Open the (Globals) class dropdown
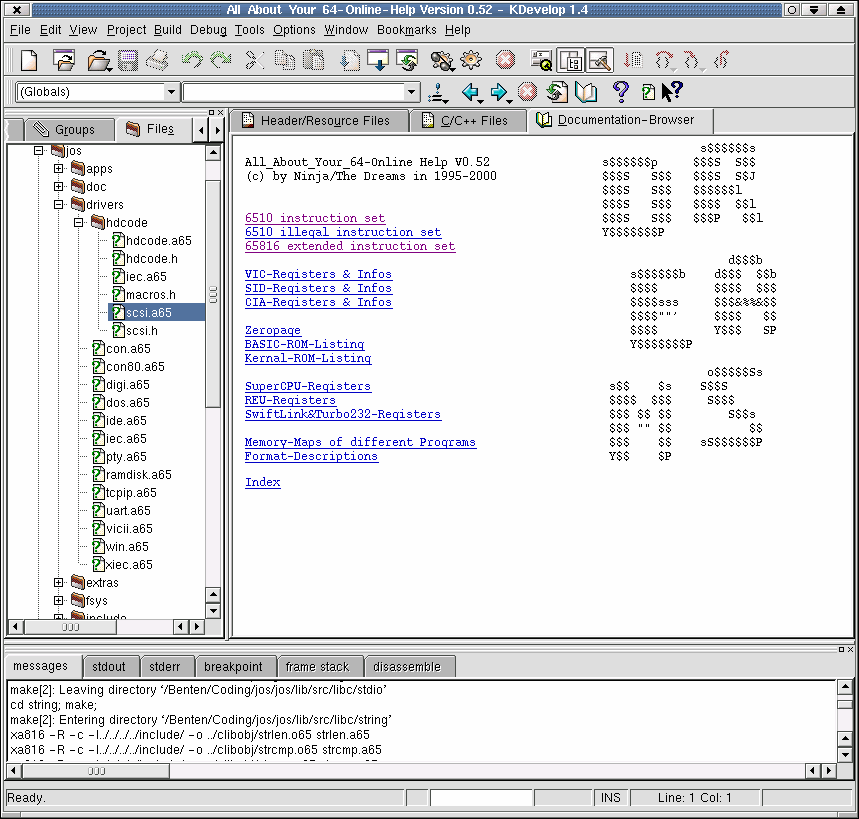 171,92
